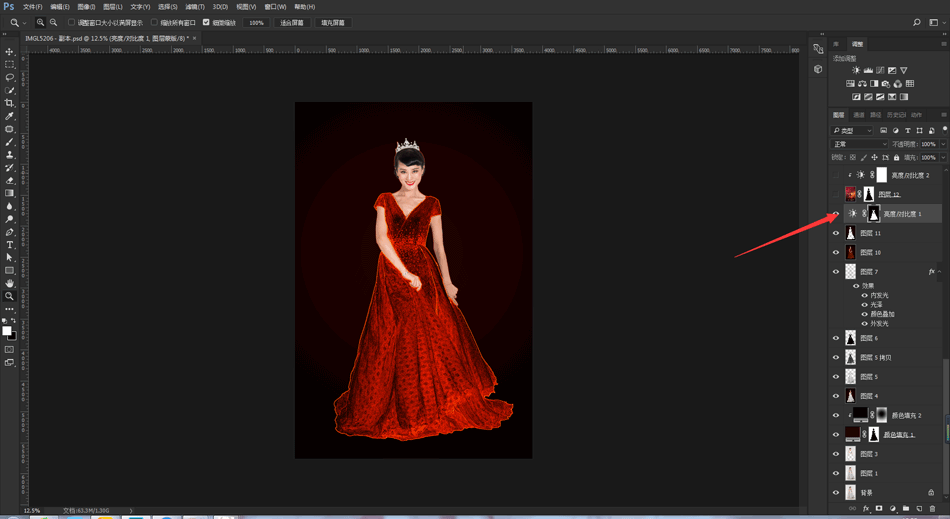Enable the resize windows to fit checkbox
Viewport: 950px width, 519px height.
(72, 22)
